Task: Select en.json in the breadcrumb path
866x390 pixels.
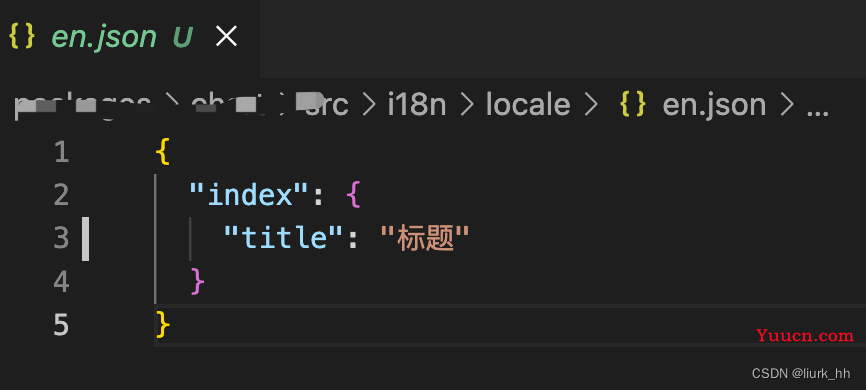Action: [714, 105]
